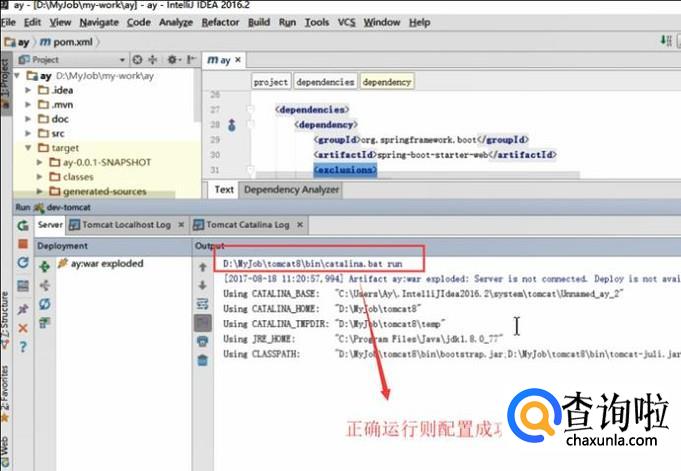This screenshot has height=471, width=681.
Task: Switch to Dependency Analyzer tab
Action: point(291,189)
